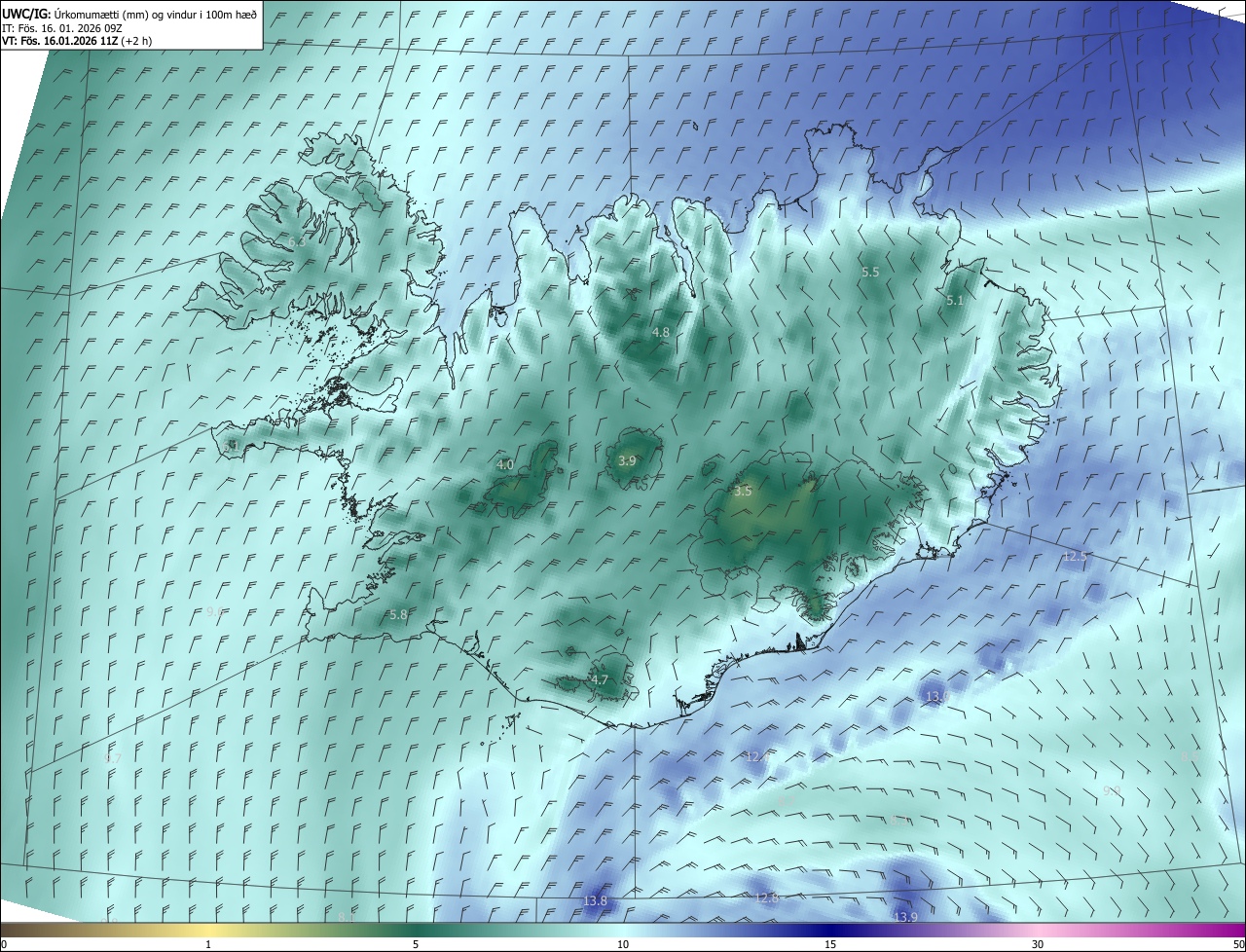Image resolution: width=1246 pixels, height=952 pixels.
Task: Click the colour scale tick label 30
Action: pyautogui.click(x=1038, y=944)
